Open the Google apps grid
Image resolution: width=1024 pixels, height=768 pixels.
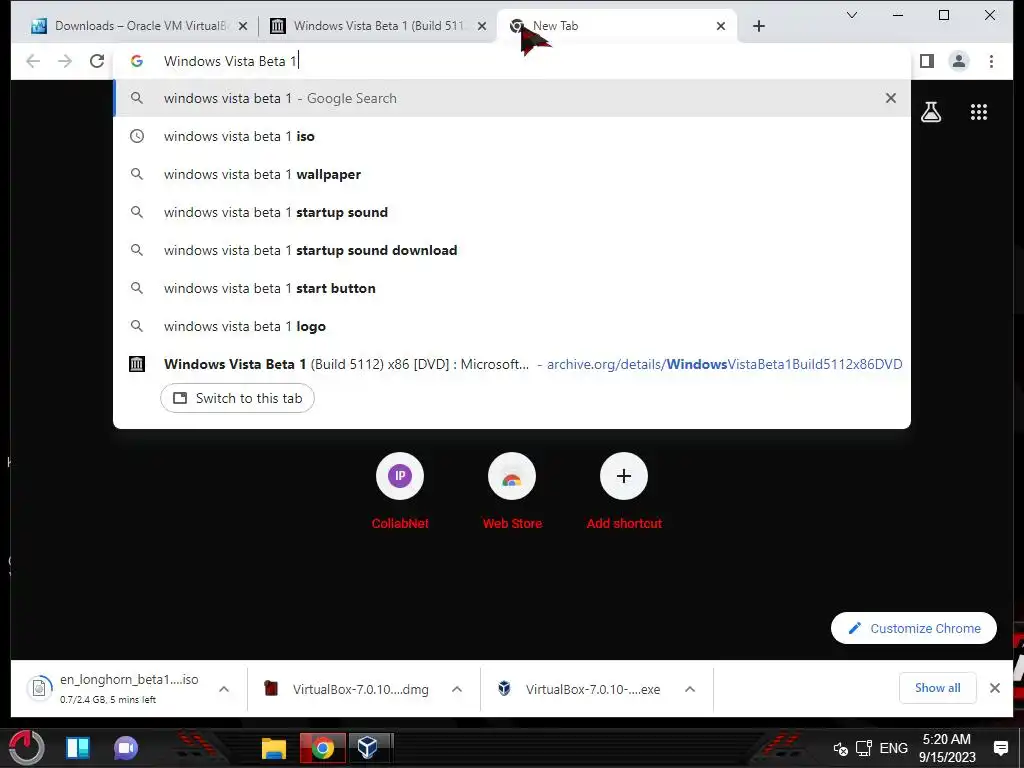click(x=978, y=112)
